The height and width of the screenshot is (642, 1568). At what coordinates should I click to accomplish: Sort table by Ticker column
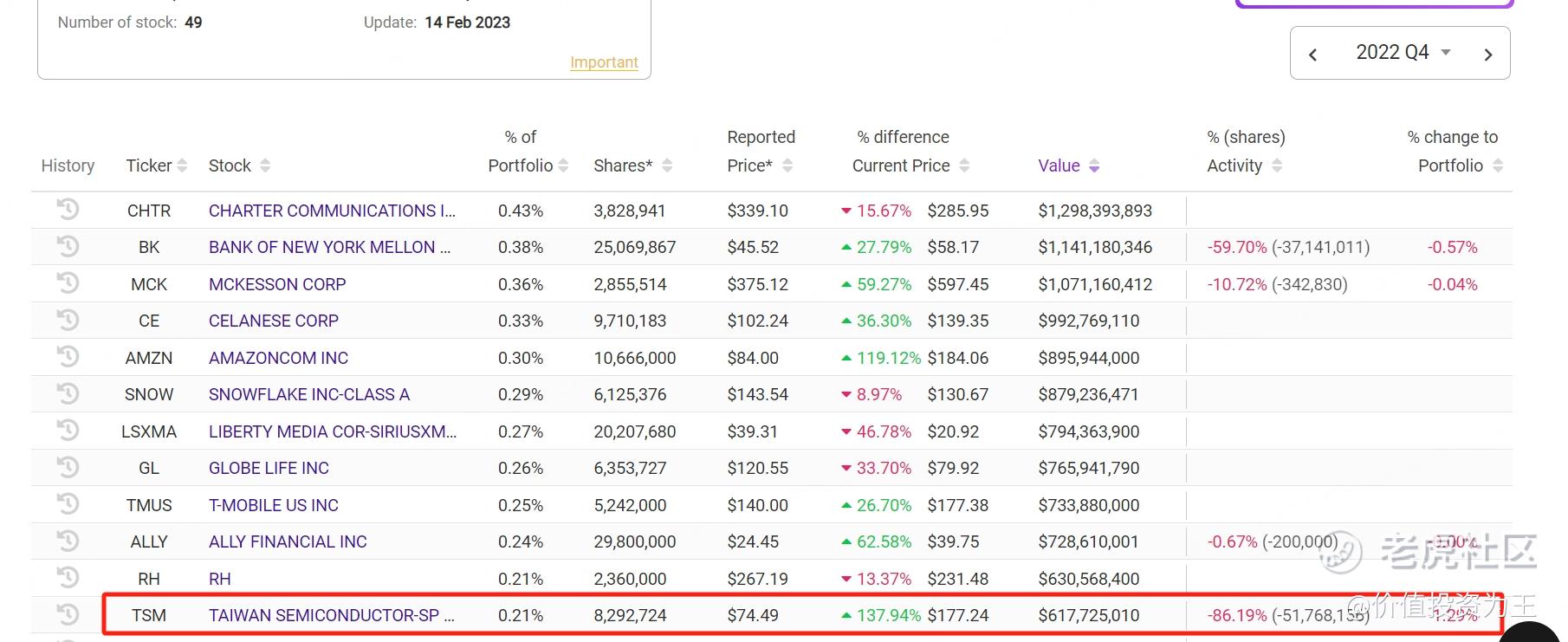tap(157, 165)
